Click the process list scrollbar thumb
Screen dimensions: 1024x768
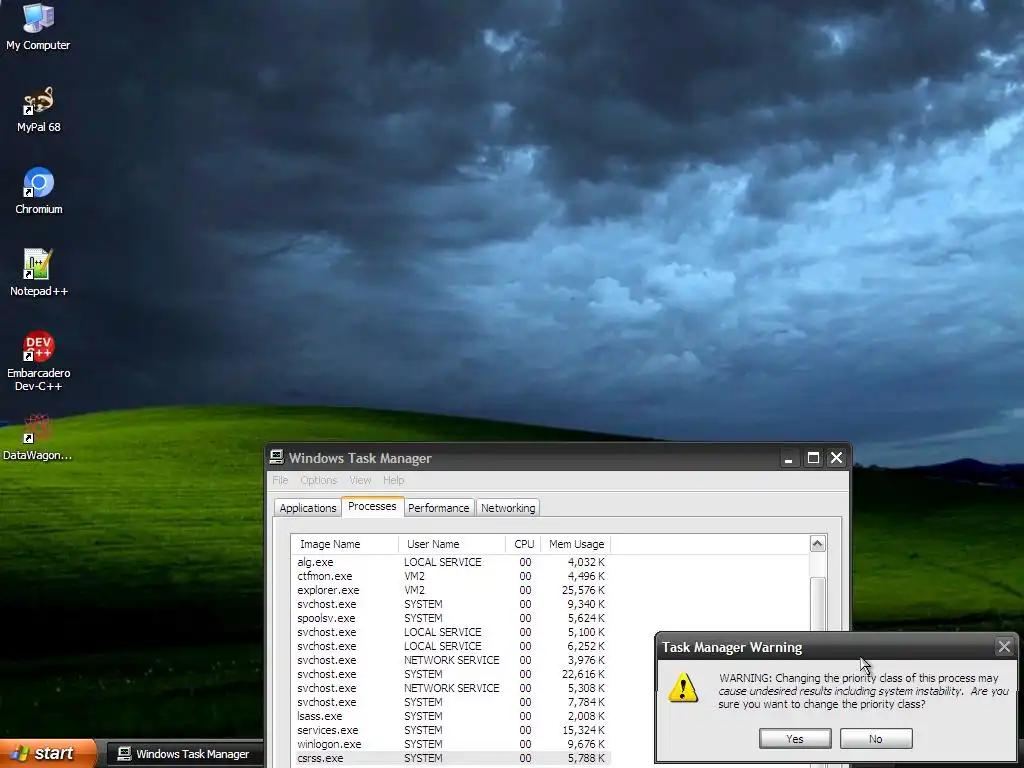point(818,604)
